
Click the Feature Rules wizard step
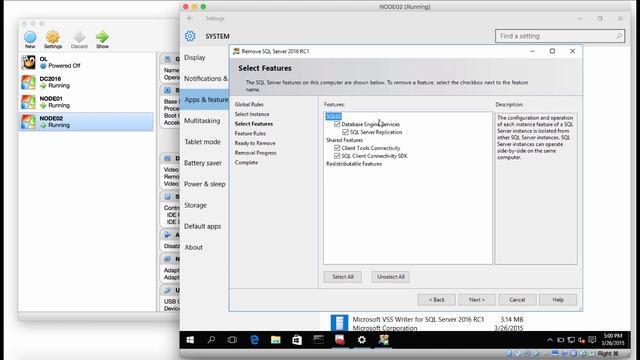[250, 133]
